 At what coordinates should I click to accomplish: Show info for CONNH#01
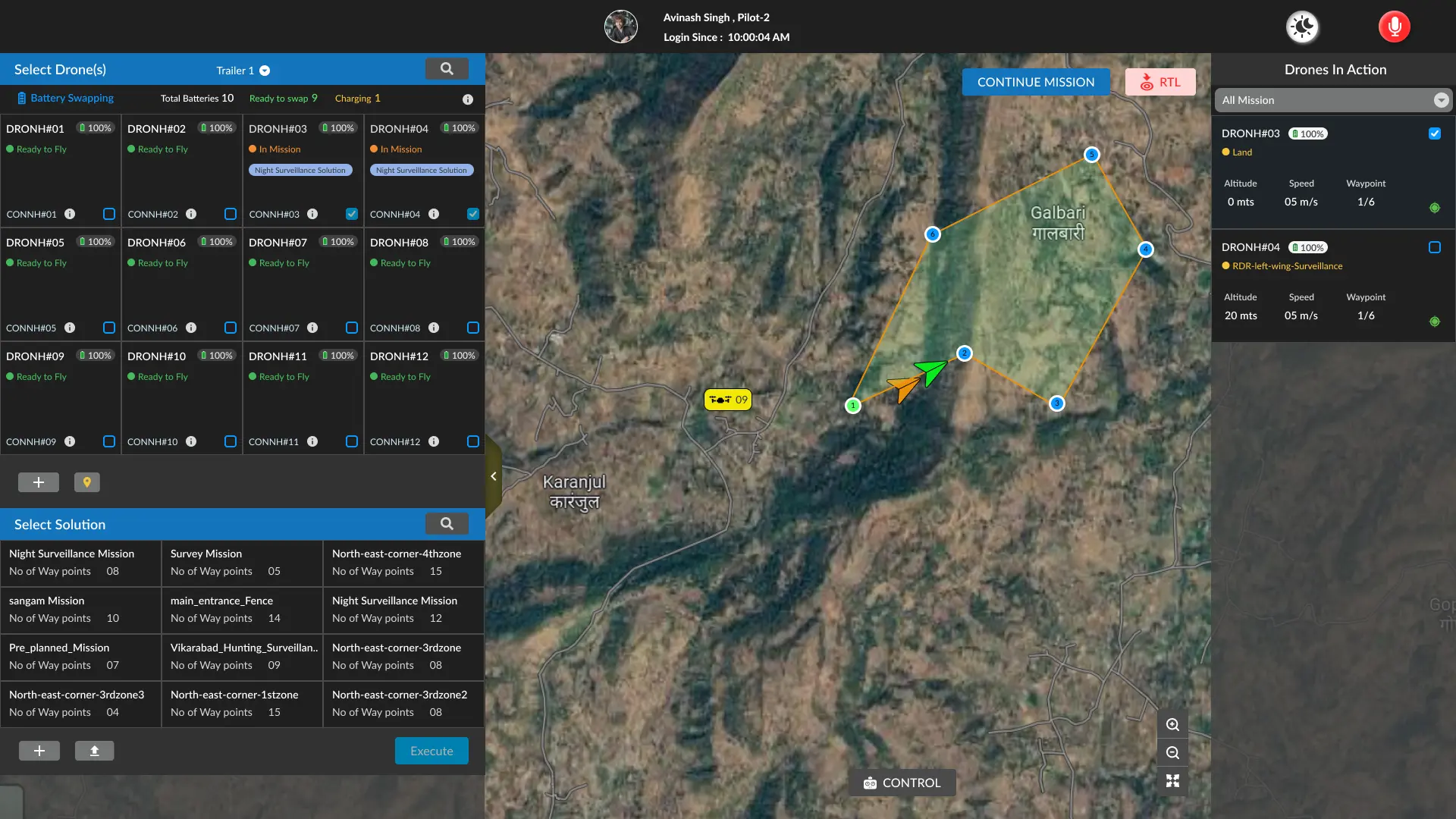[x=70, y=215]
